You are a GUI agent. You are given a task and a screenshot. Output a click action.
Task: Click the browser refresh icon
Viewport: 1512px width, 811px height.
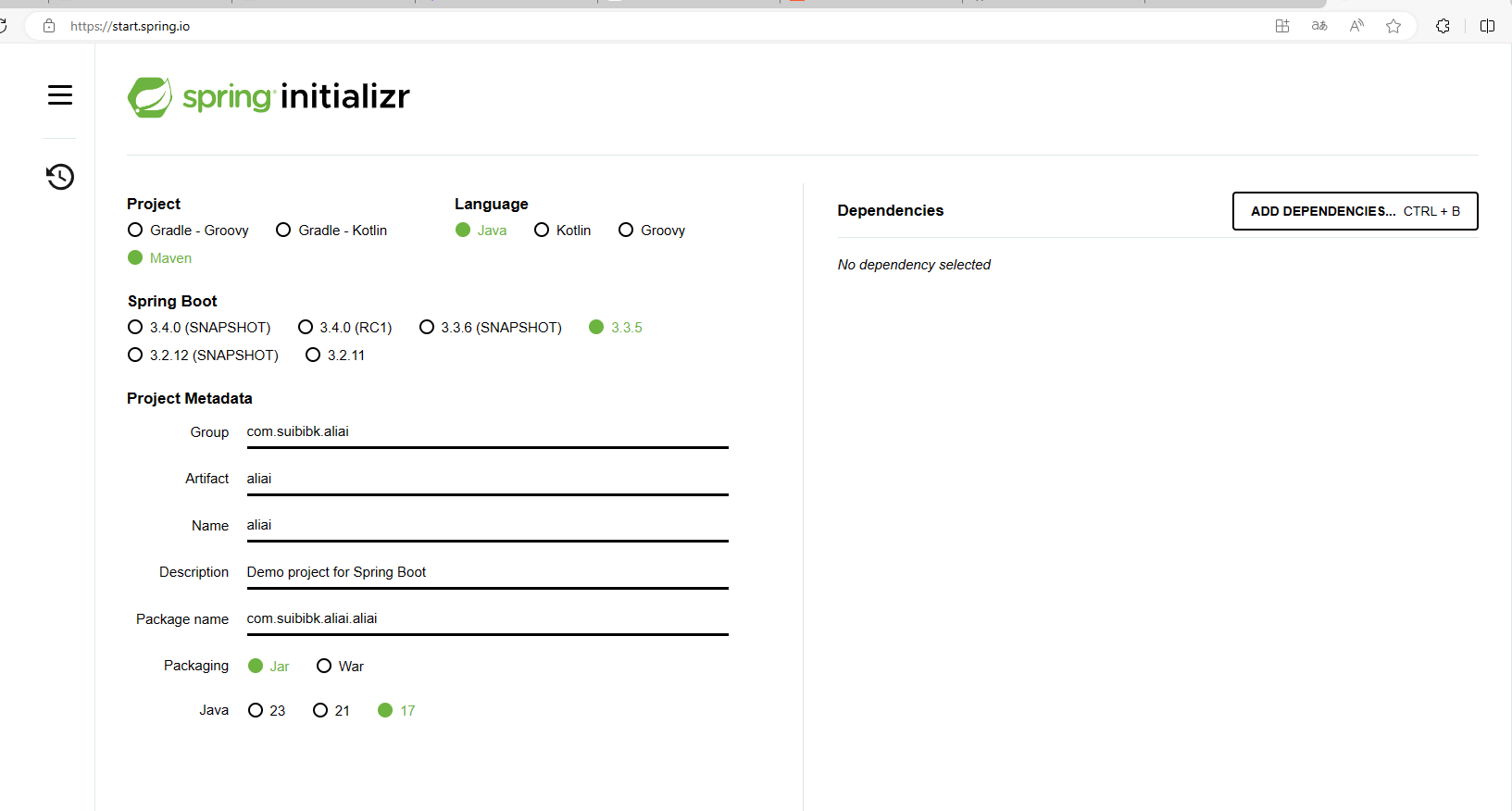[3, 26]
